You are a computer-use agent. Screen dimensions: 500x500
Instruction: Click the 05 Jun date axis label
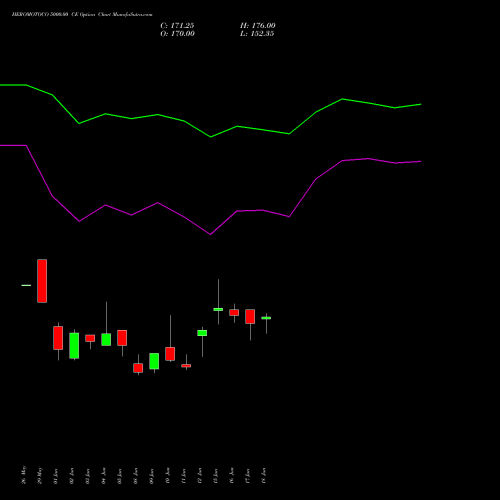click(120, 476)
